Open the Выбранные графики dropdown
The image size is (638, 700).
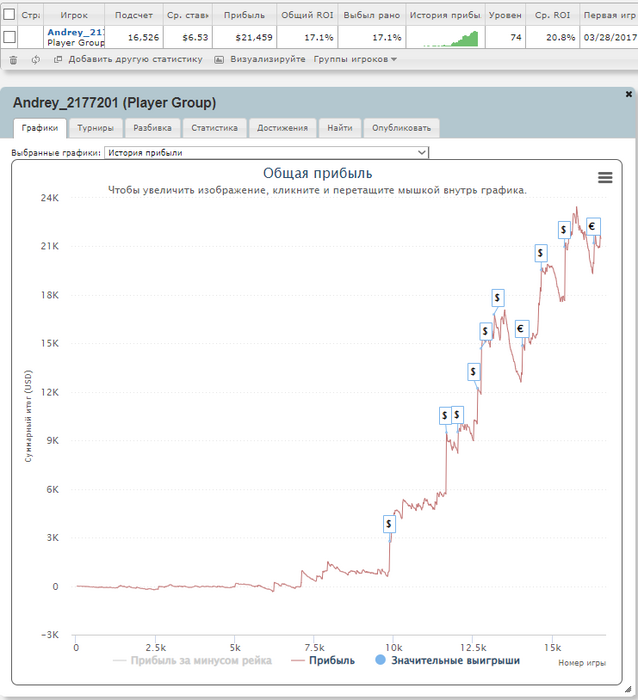[x=267, y=153]
